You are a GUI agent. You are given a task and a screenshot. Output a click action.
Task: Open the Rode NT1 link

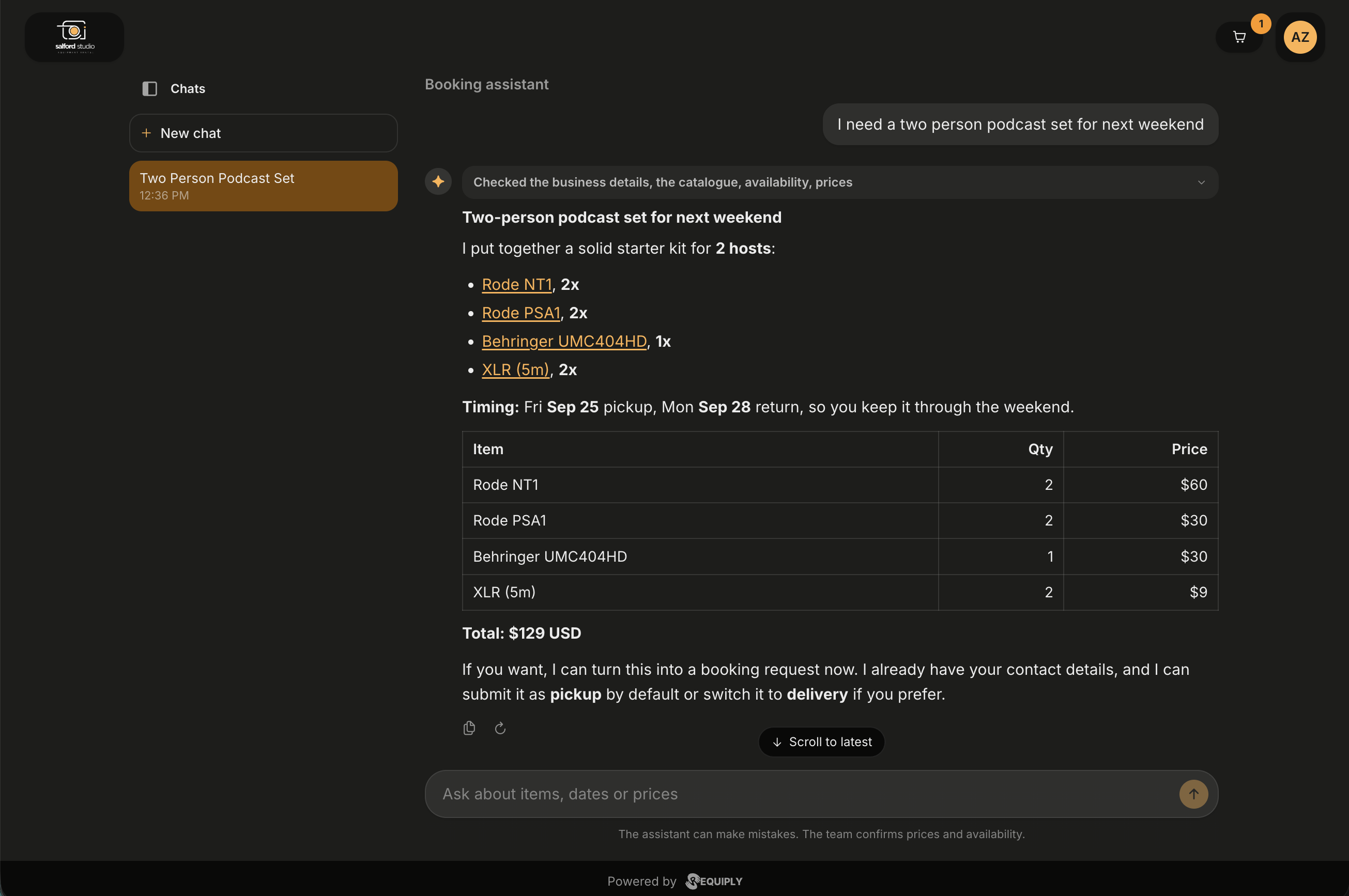pos(517,285)
